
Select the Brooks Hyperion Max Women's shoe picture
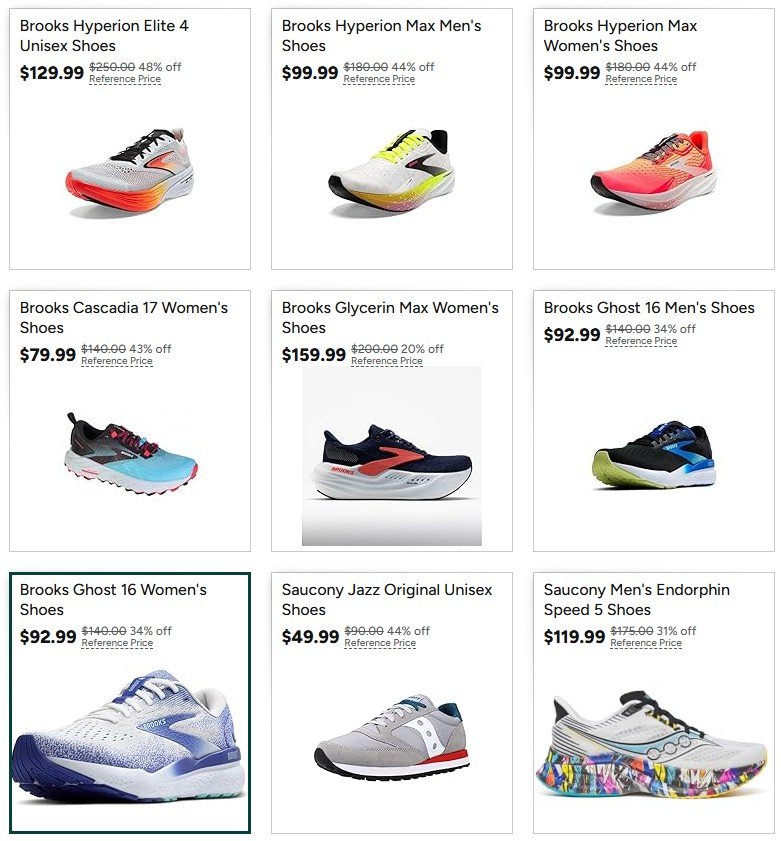pyautogui.click(x=654, y=173)
